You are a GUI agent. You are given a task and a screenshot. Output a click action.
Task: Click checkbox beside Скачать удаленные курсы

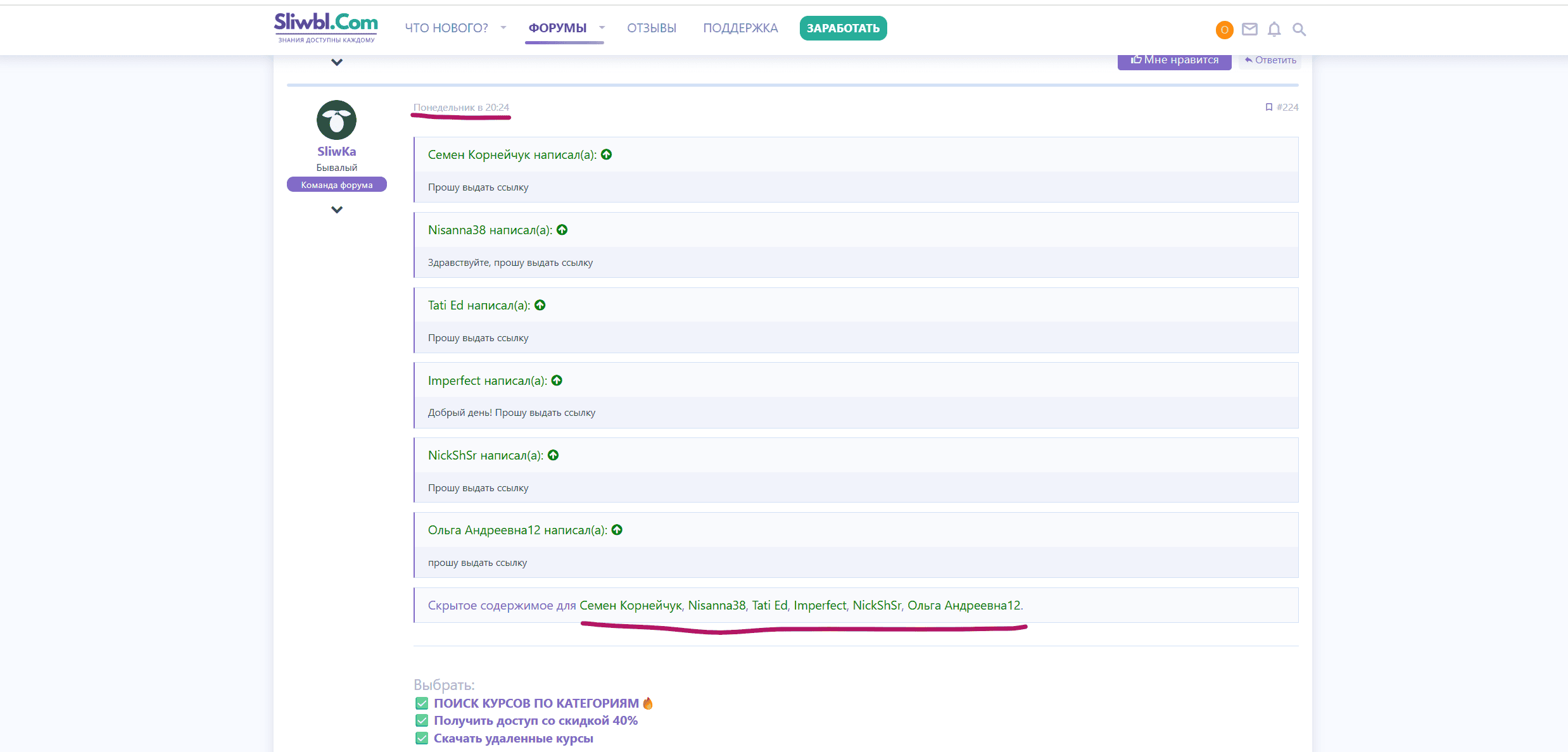(x=422, y=738)
